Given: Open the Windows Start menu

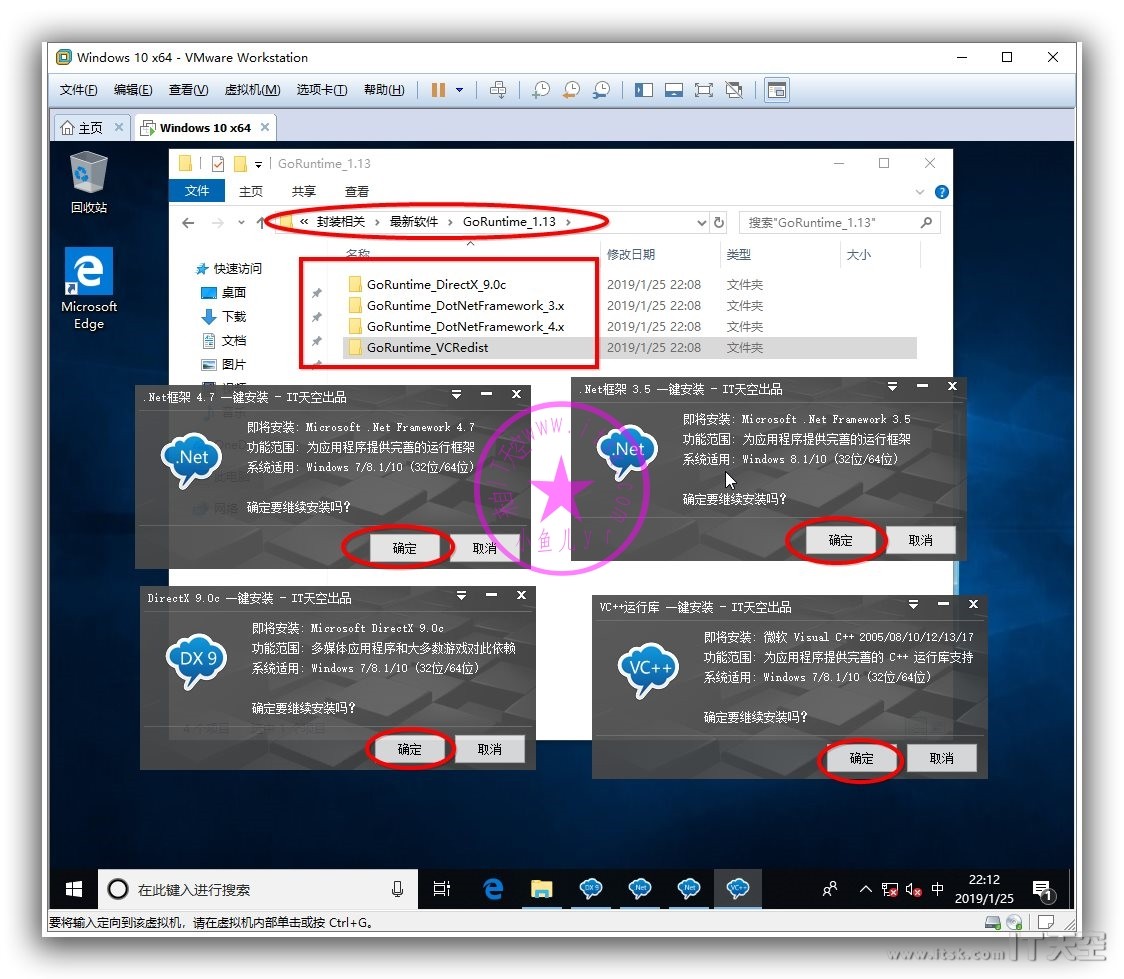Looking at the screenshot, I should [x=73, y=889].
